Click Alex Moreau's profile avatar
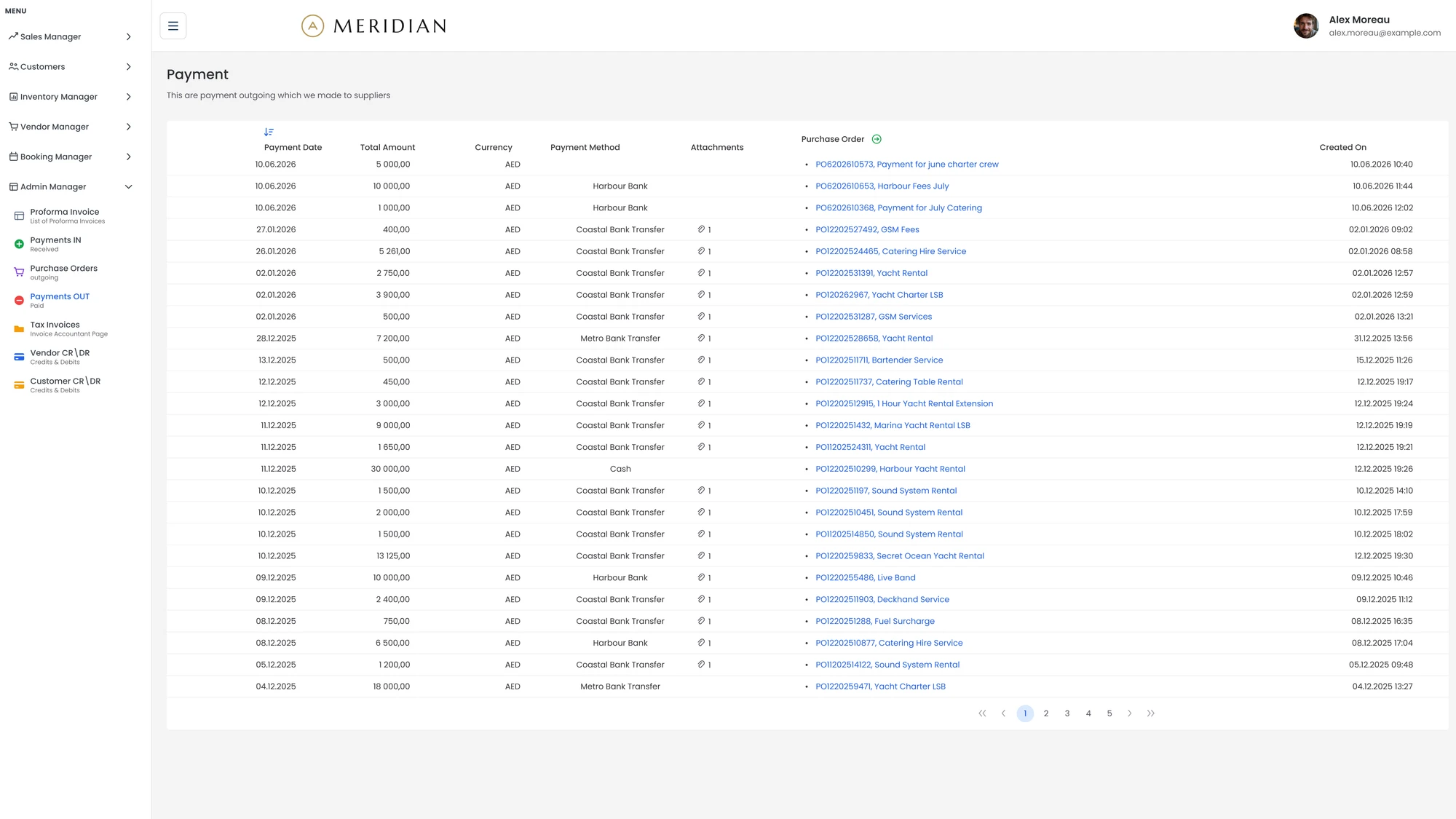This screenshot has width=1456, height=819. pos(1306,26)
